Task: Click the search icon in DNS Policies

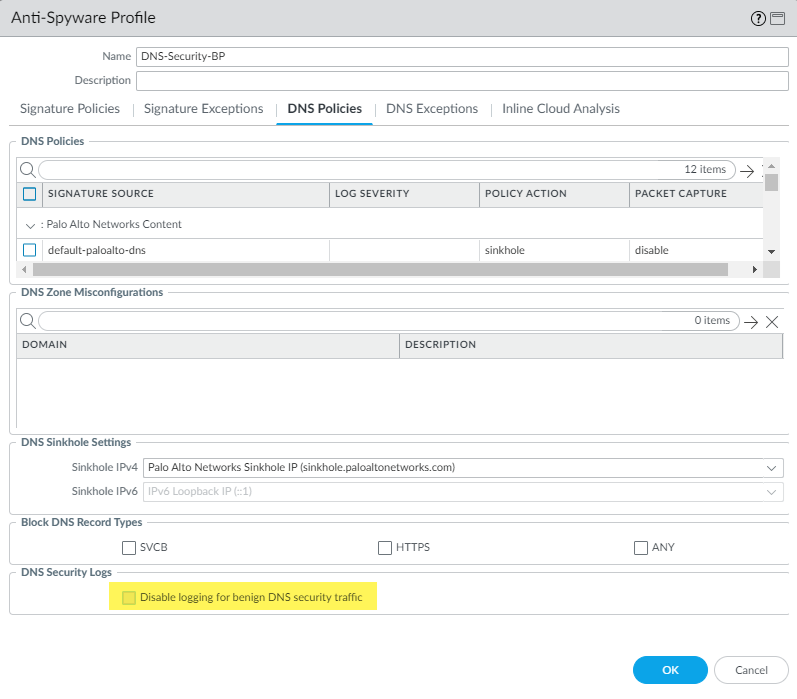Action: (x=28, y=170)
